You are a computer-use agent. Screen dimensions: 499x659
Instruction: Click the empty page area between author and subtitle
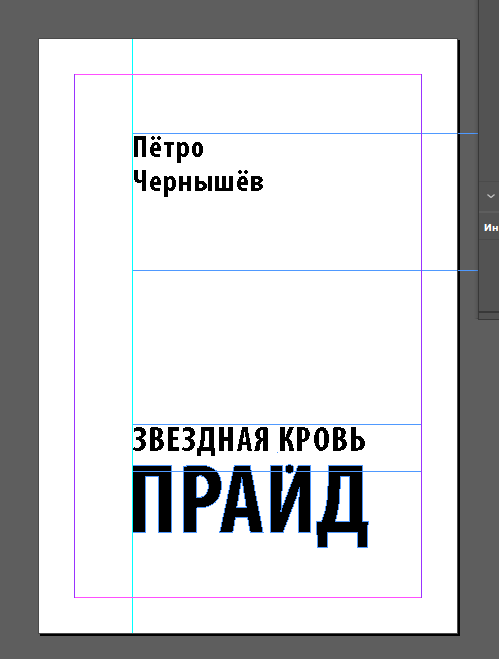[277, 347]
